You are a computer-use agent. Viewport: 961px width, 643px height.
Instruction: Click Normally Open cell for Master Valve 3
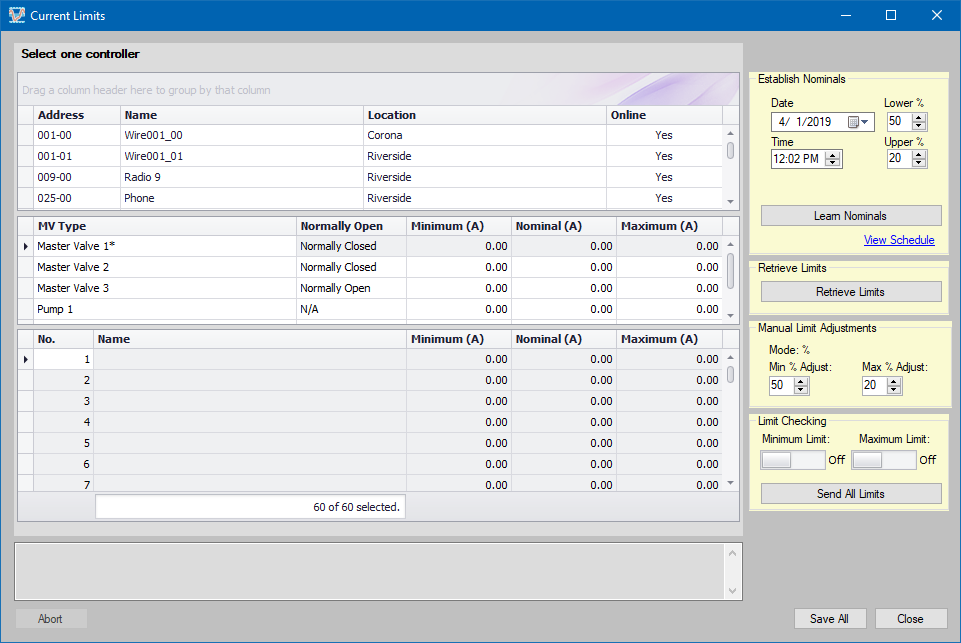pos(351,288)
